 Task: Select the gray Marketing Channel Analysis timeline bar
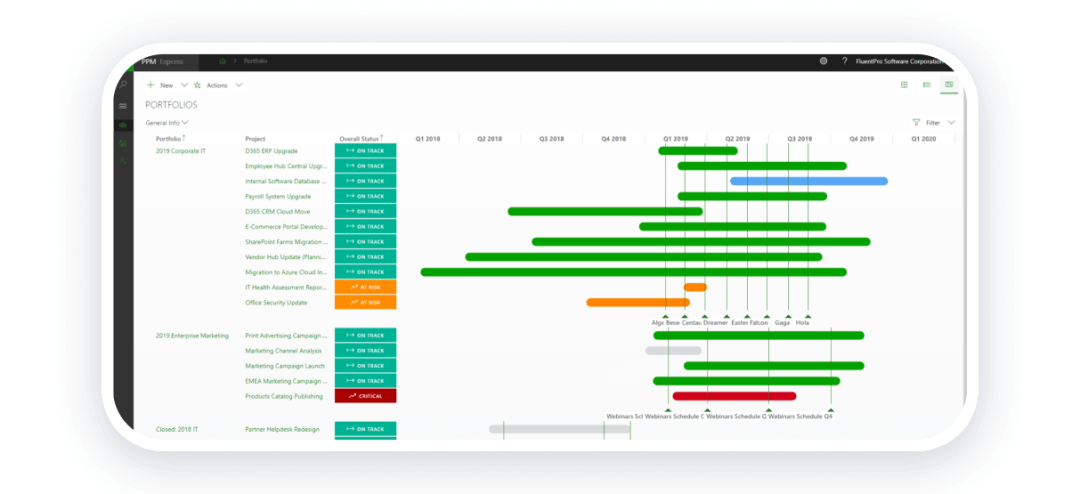tap(673, 351)
